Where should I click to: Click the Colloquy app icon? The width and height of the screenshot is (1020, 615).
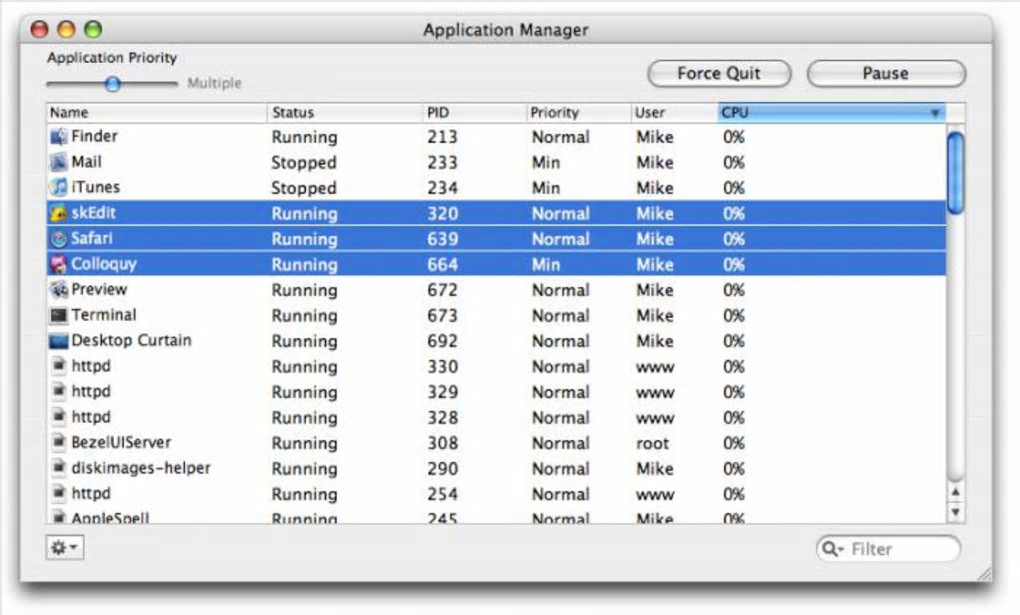[59, 264]
